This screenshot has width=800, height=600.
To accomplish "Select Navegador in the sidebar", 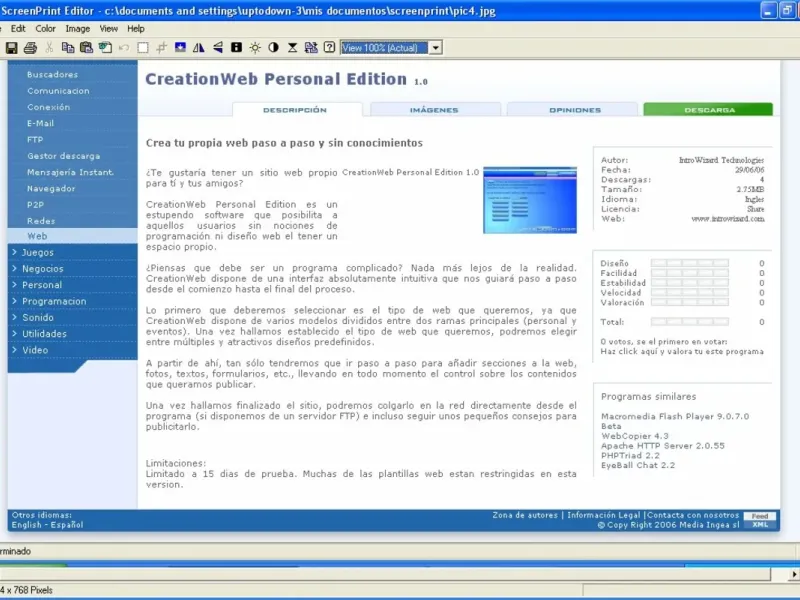I will click(51, 189).
